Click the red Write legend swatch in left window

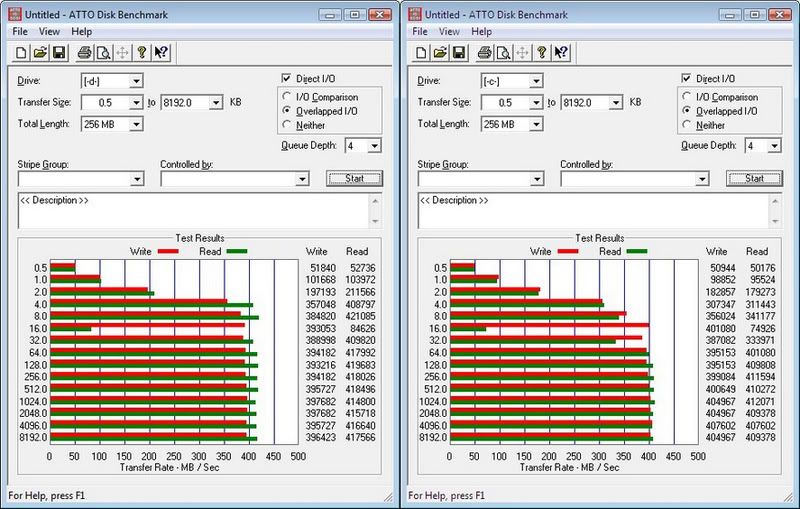point(166,252)
